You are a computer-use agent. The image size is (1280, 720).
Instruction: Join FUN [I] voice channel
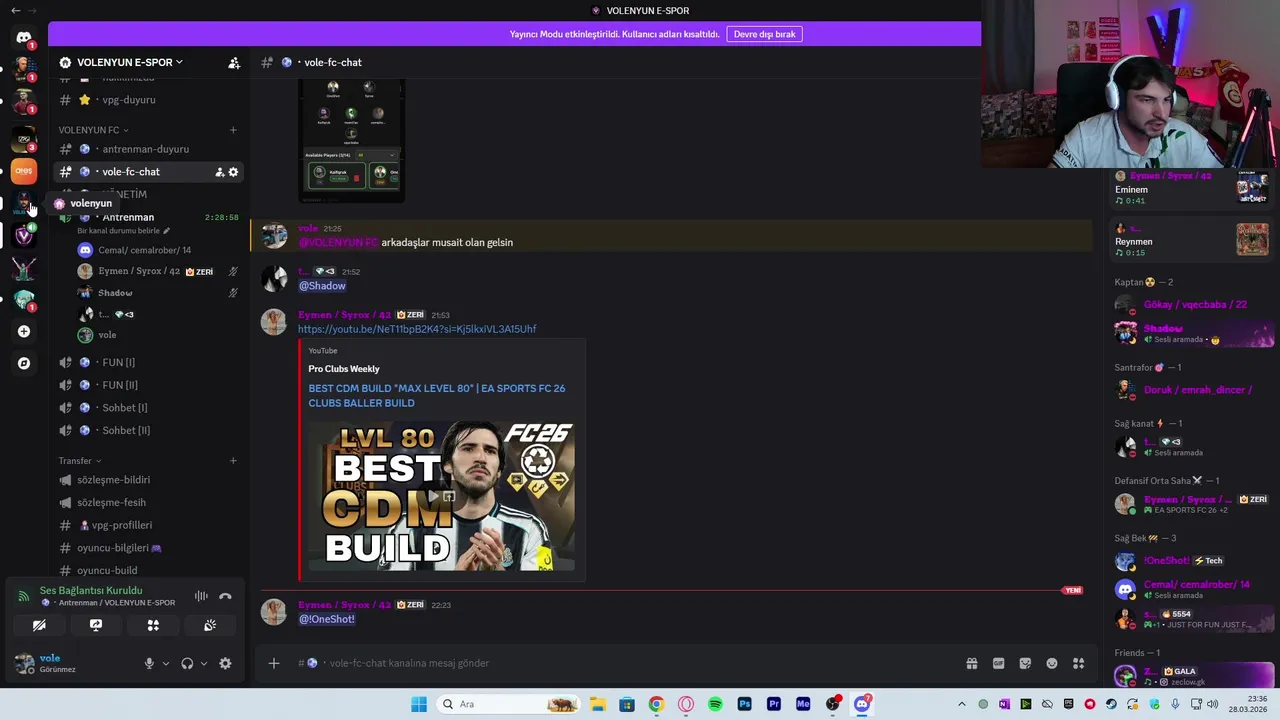tap(148, 362)
